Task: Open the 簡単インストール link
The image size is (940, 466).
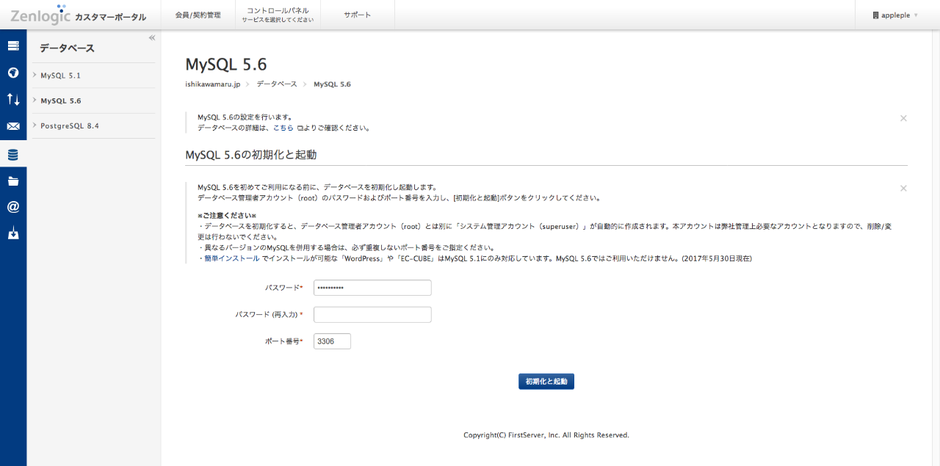Action: 231,258
